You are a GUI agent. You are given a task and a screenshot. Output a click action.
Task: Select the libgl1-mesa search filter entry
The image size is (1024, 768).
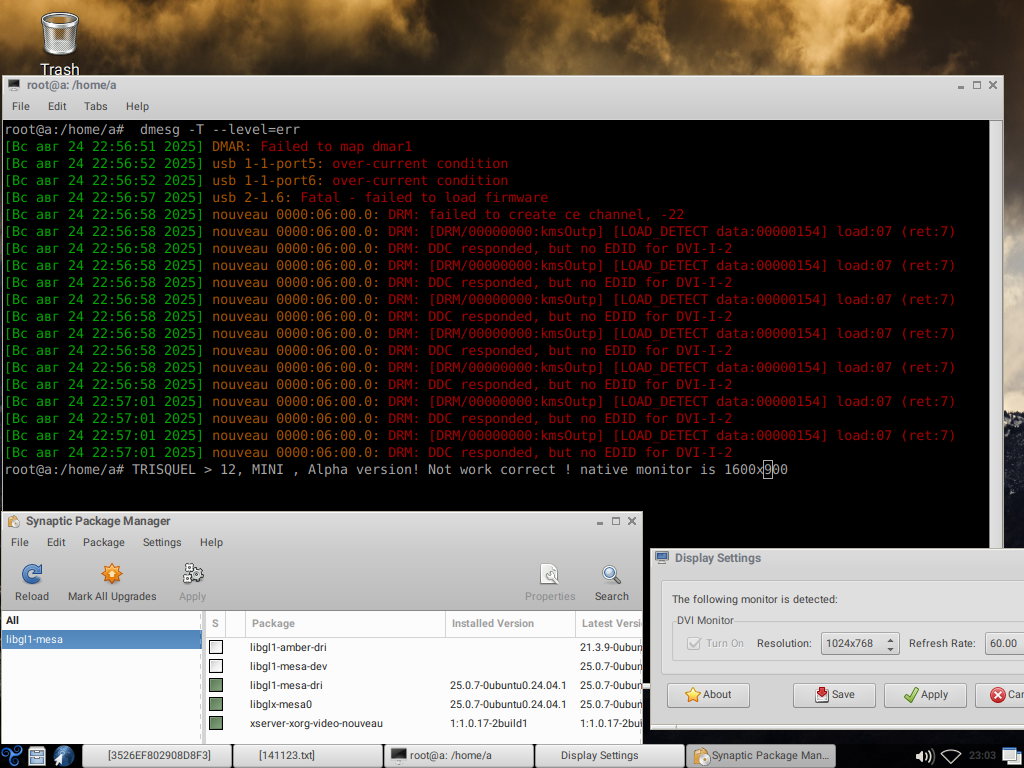101,639
